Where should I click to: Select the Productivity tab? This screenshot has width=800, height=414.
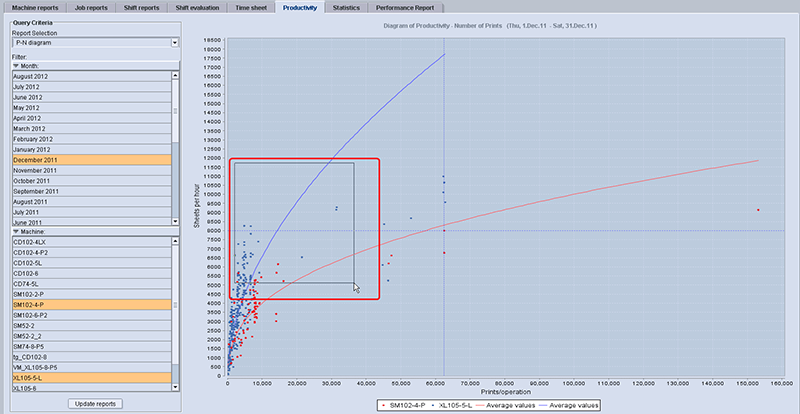pos(299,8)
